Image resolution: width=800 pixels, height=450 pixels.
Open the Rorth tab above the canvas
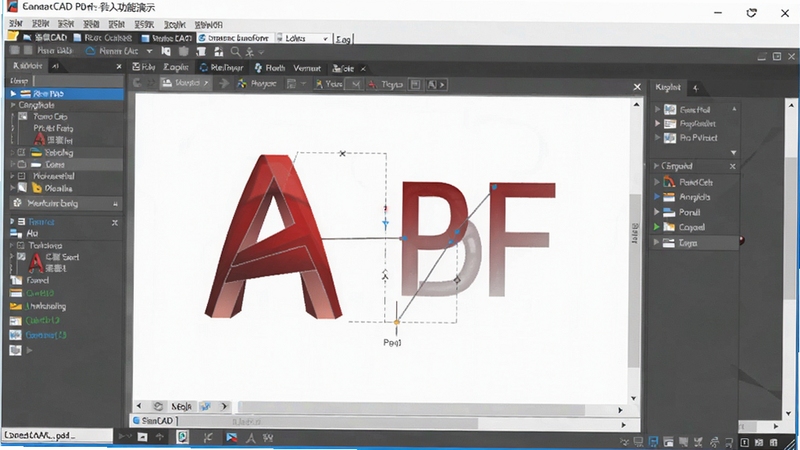tap(270, 67)
